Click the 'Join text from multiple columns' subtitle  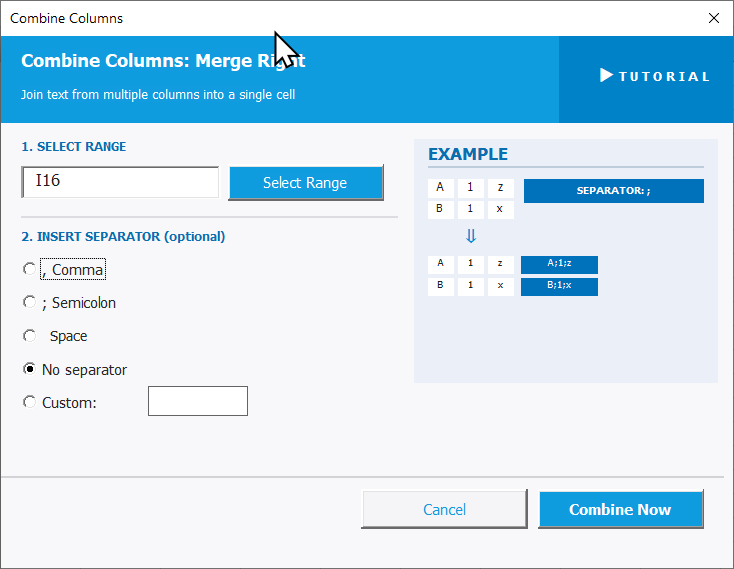pos(158,95)
